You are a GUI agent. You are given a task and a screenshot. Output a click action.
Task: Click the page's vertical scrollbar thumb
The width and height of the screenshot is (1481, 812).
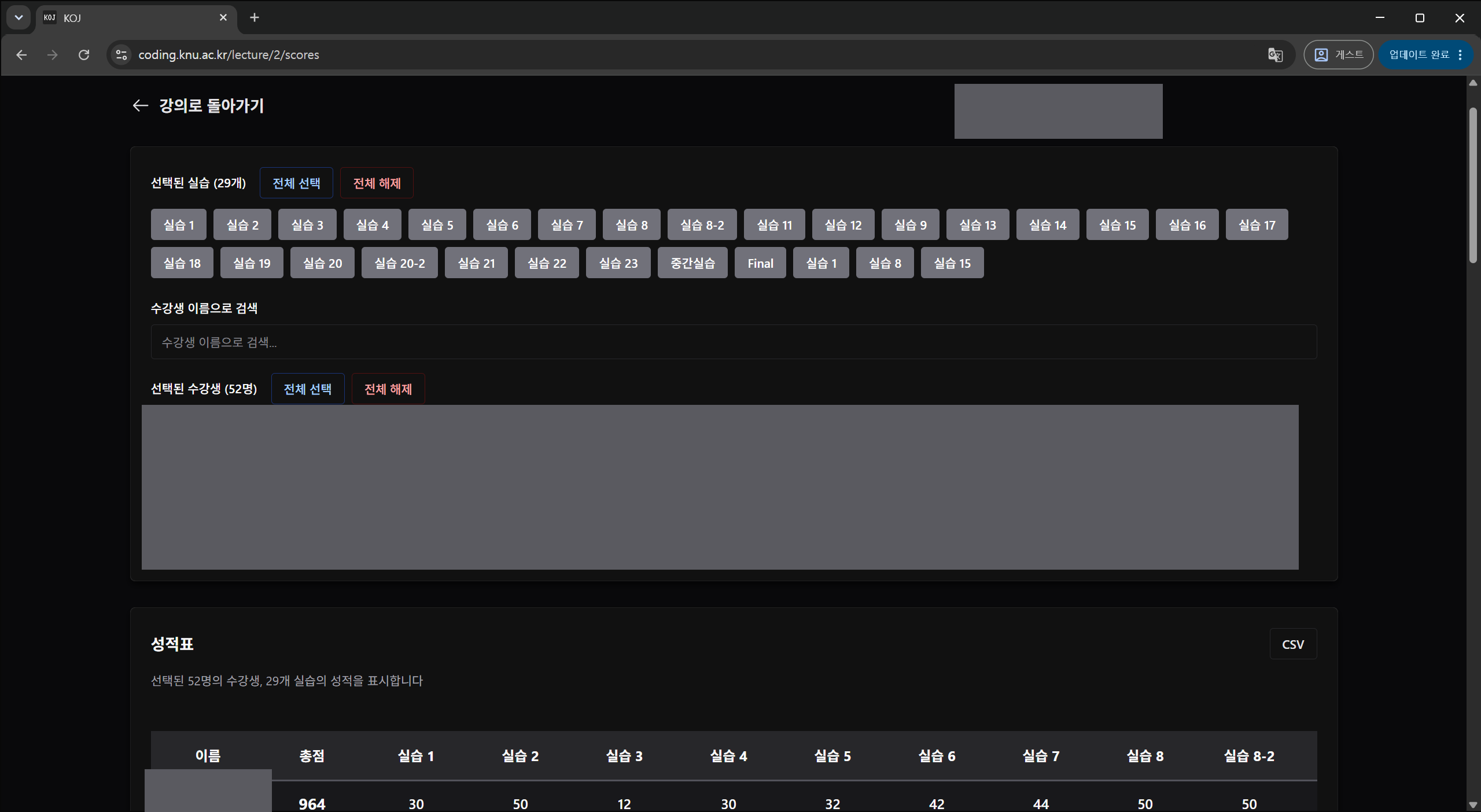(1473, 186)
